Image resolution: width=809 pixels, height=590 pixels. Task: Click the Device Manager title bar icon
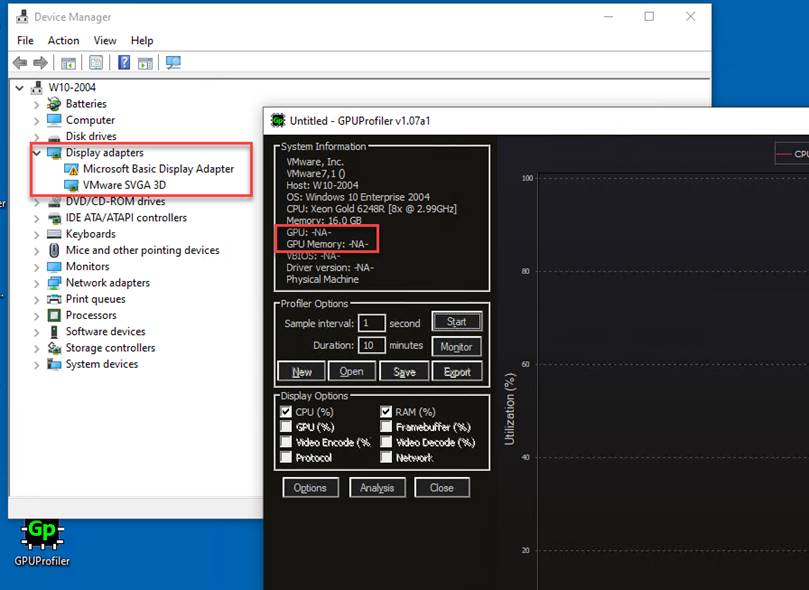(x=22, y=17)
